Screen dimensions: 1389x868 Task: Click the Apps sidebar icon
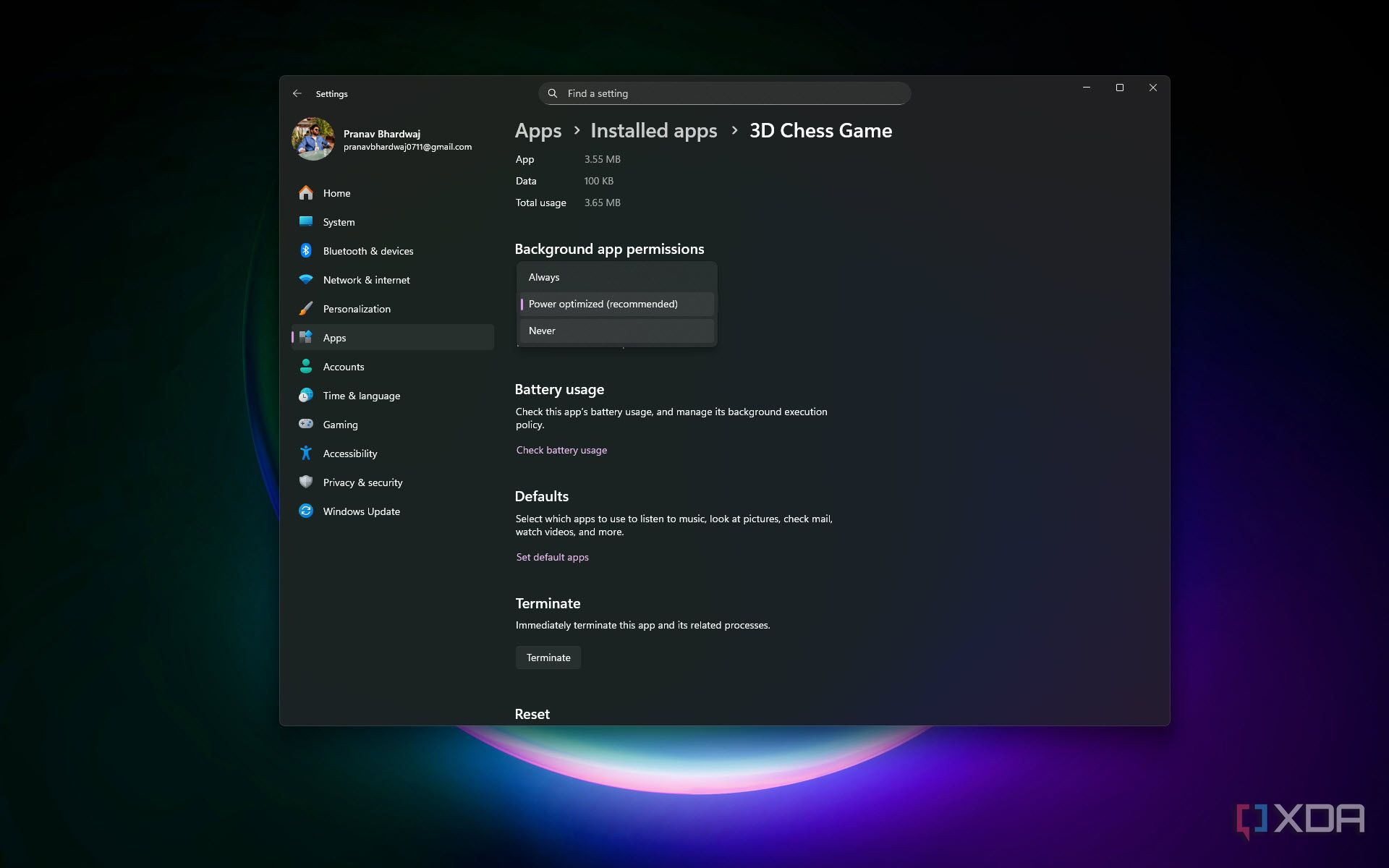tap(306, 337)
